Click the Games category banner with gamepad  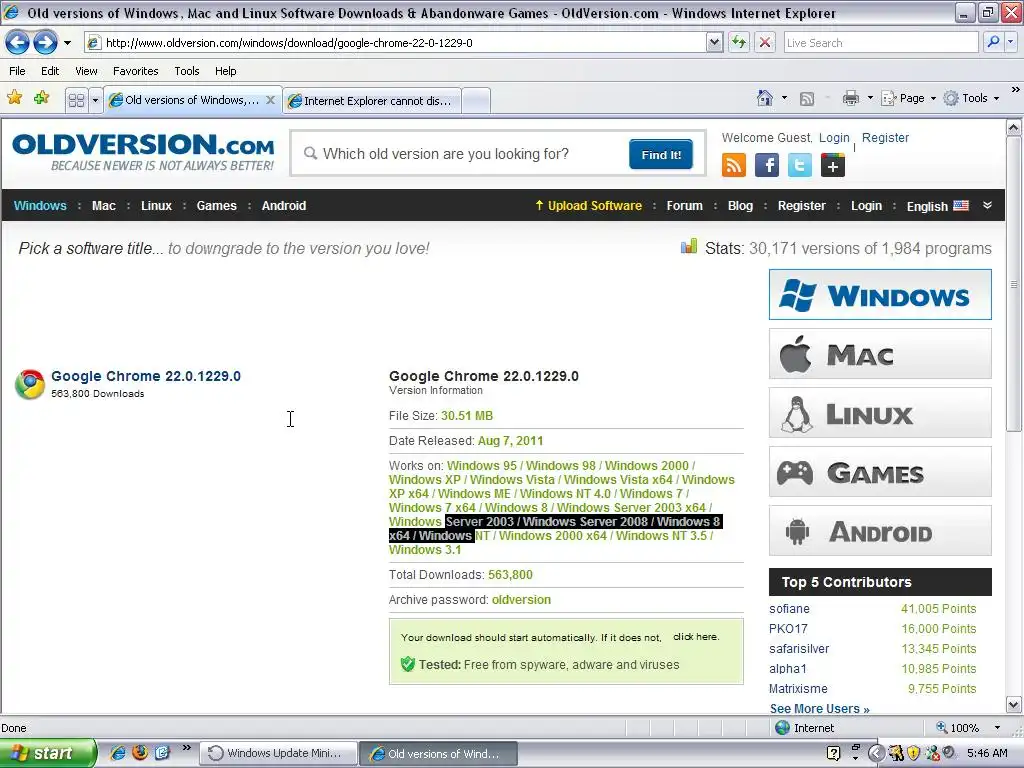880,472
